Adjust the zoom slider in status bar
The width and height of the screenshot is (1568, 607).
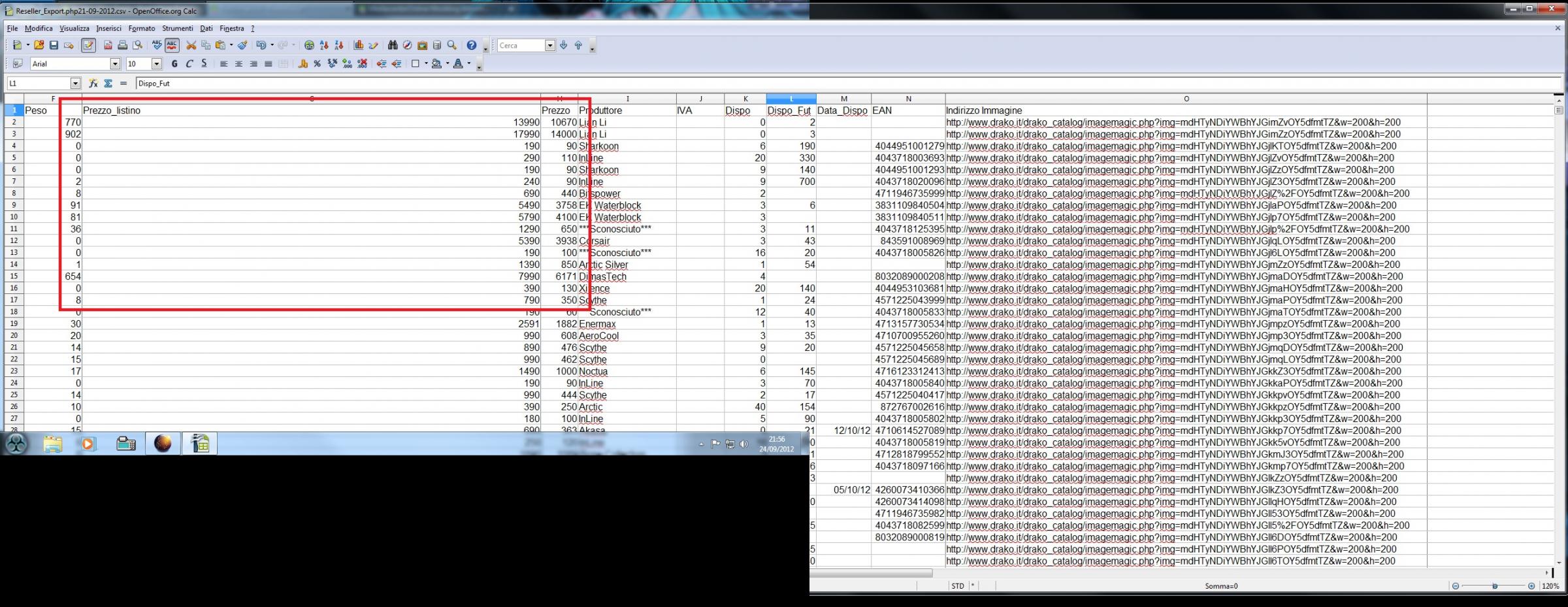click(x=1494, y=586)
